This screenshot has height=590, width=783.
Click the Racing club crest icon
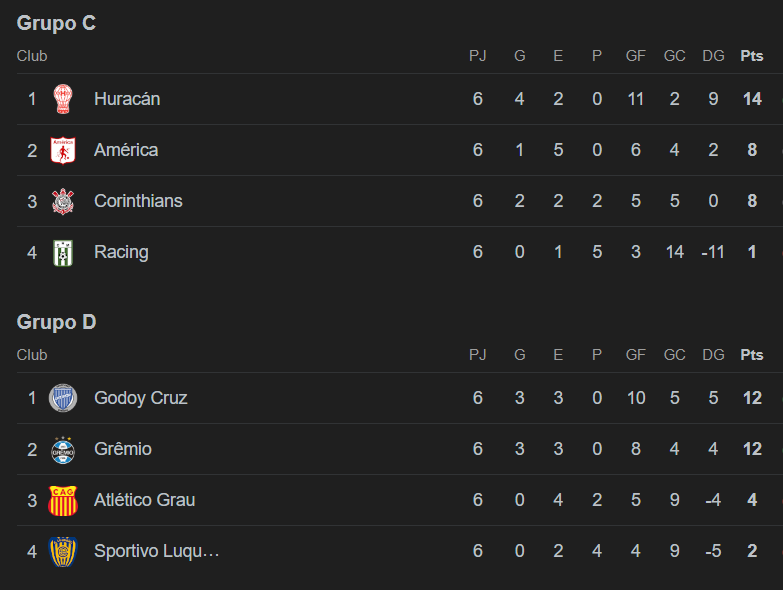coord(63,253)
